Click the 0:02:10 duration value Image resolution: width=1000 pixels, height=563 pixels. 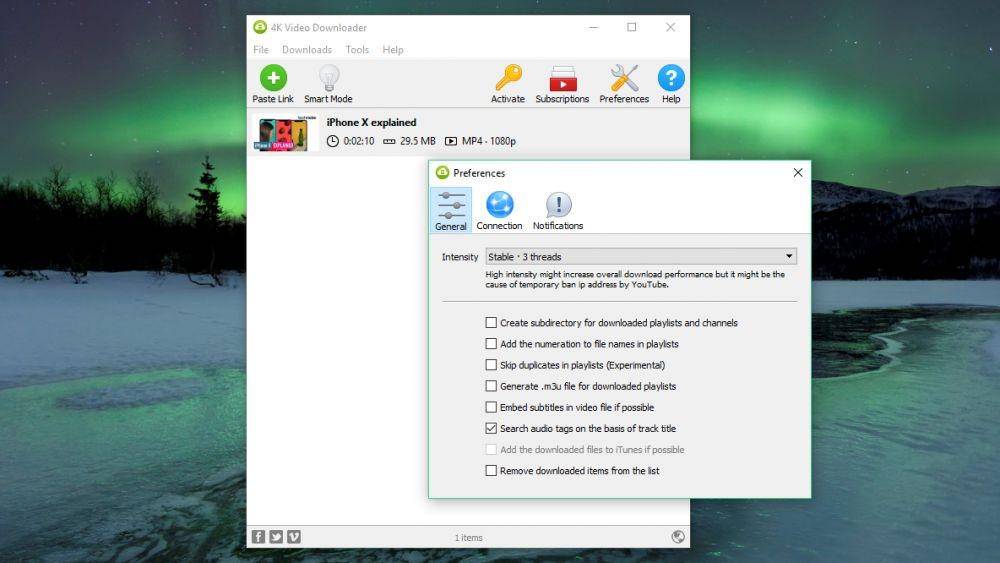pos(358,141)
